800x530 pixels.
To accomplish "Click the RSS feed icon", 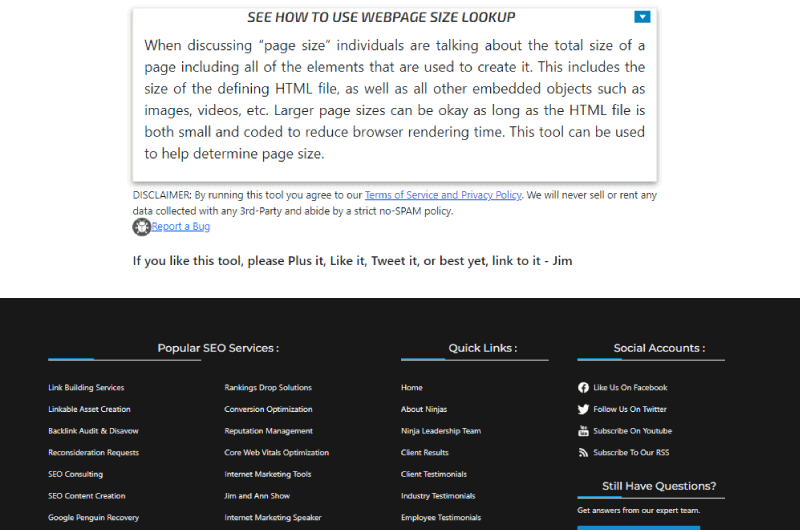I will click(x=583, y=452).
